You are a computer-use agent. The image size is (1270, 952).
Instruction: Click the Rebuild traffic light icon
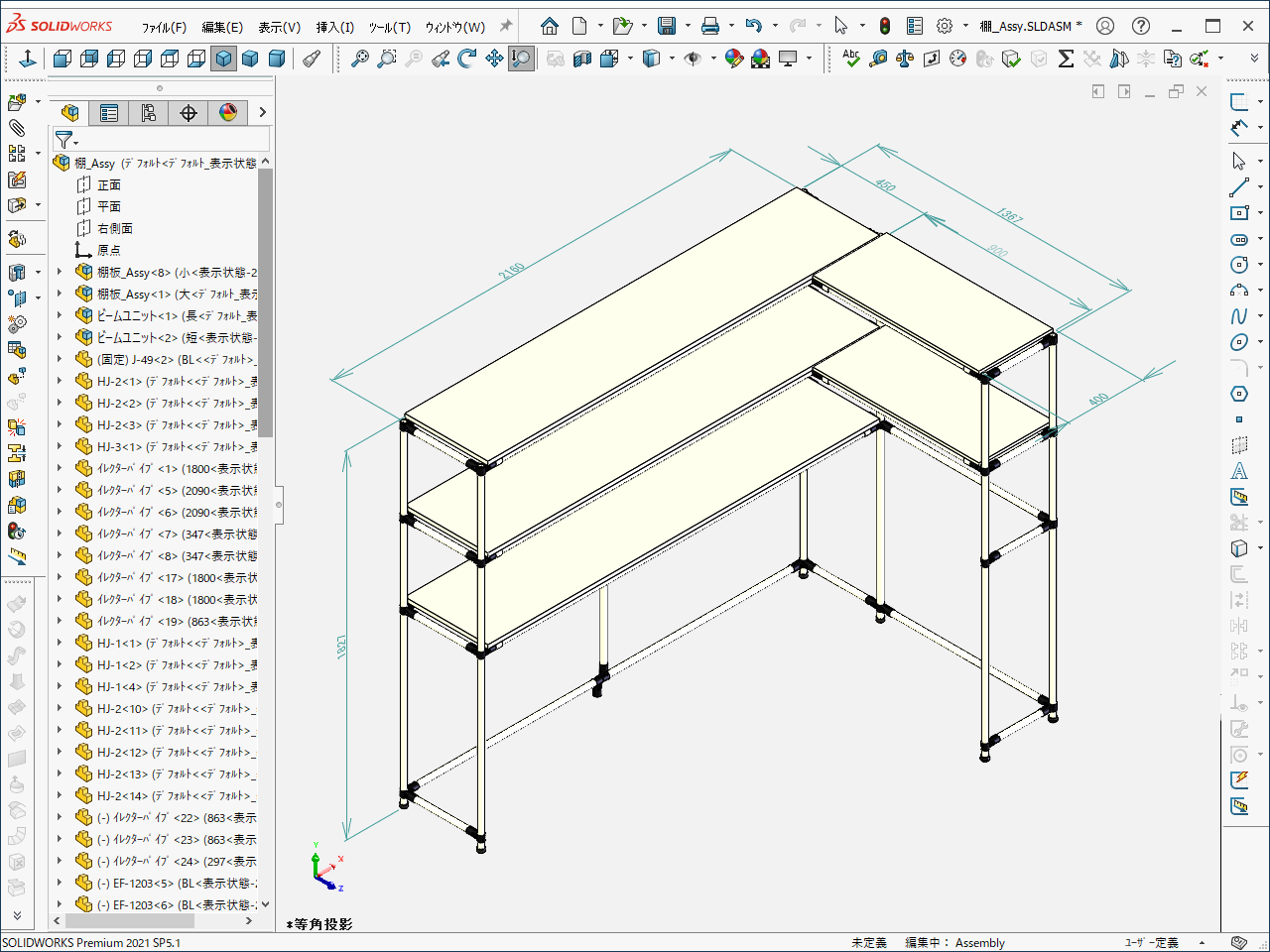(x=885, y=26)
